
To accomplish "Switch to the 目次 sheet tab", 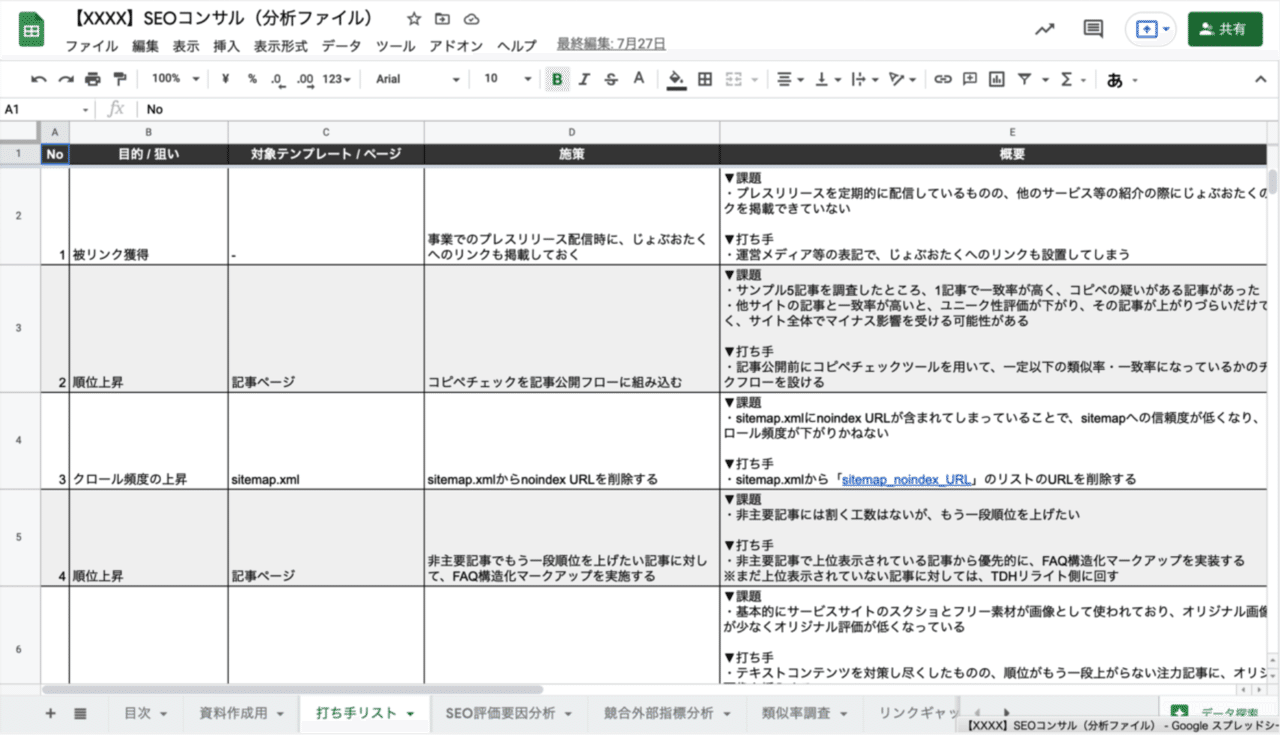I will coord(144,713).
